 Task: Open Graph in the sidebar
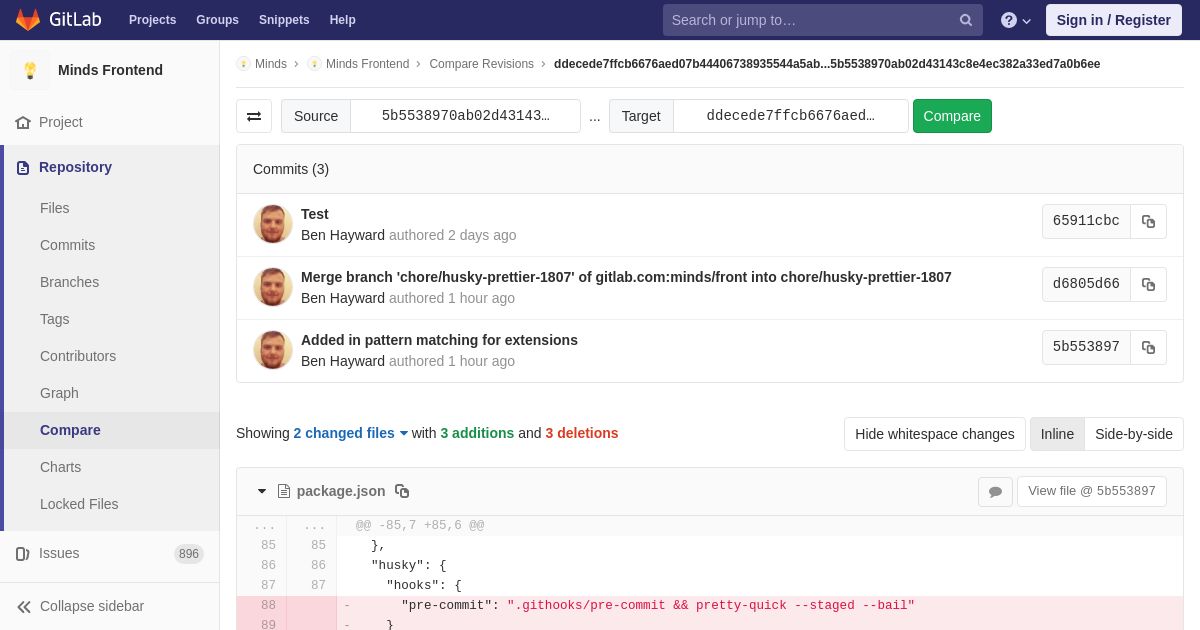click(x=59, y=393)
